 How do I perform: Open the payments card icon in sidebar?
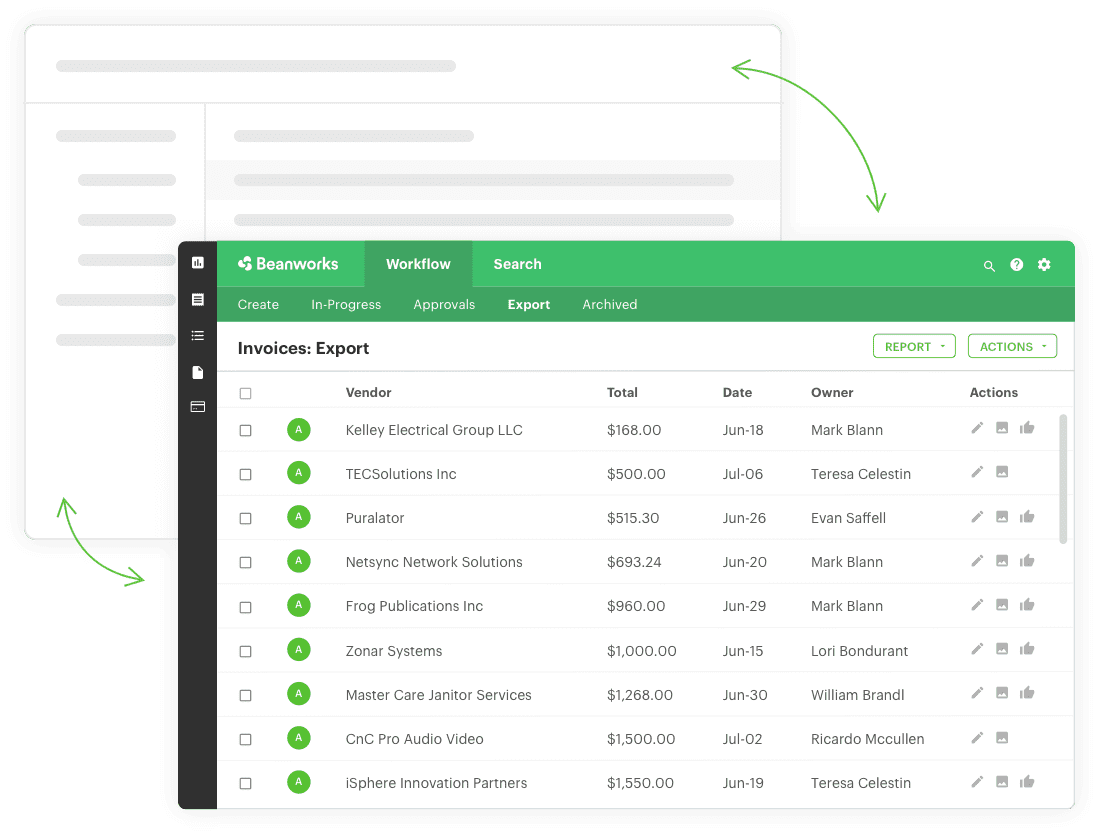tap(197, 406)
